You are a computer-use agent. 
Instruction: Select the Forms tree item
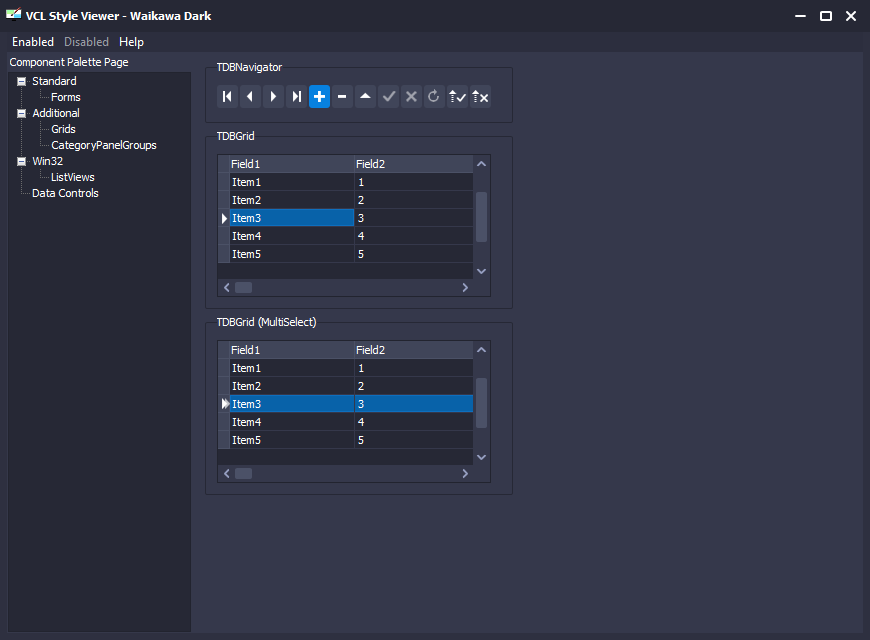coord(65,97)
